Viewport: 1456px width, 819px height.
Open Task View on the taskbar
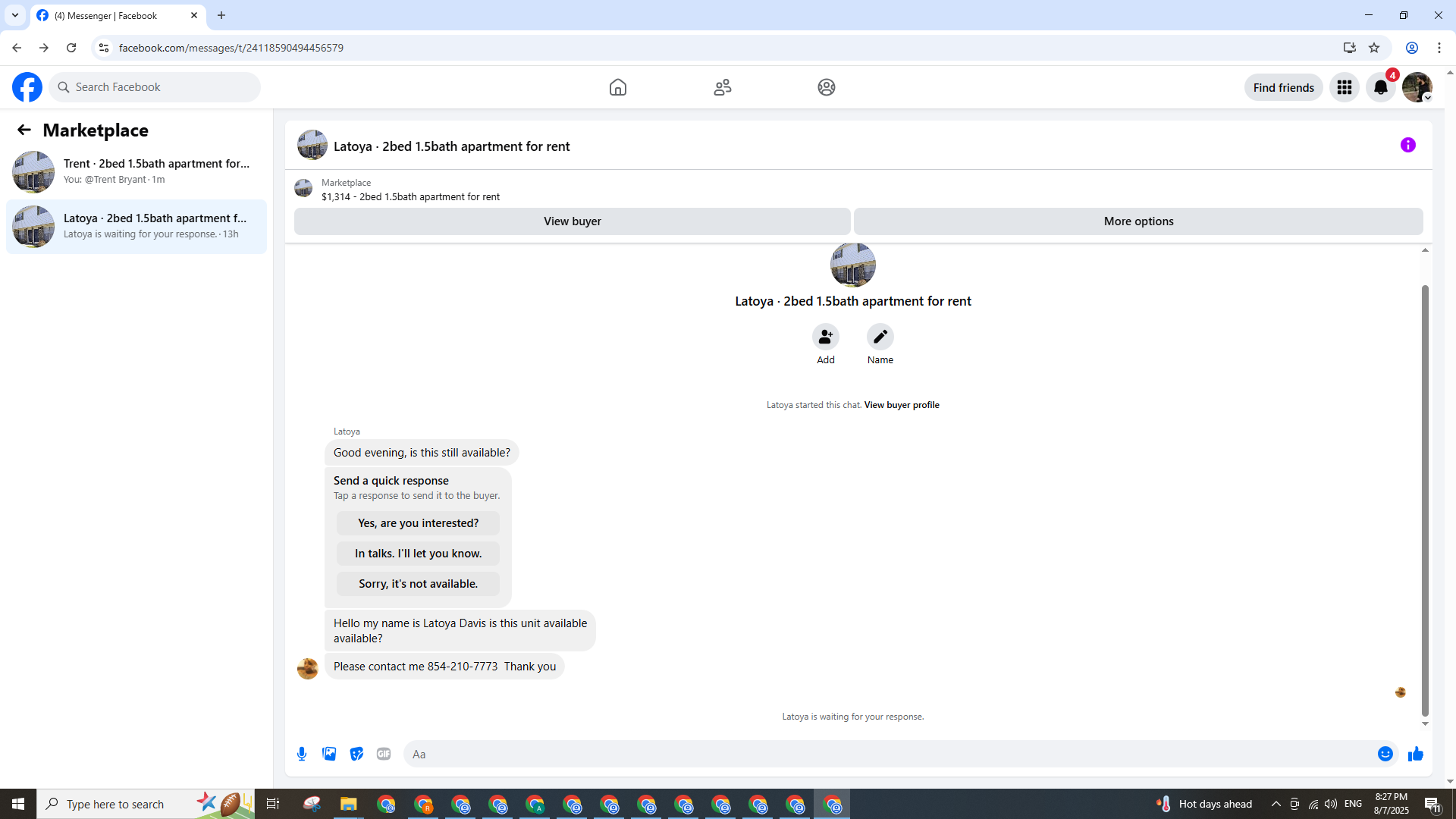coord(273,804)
